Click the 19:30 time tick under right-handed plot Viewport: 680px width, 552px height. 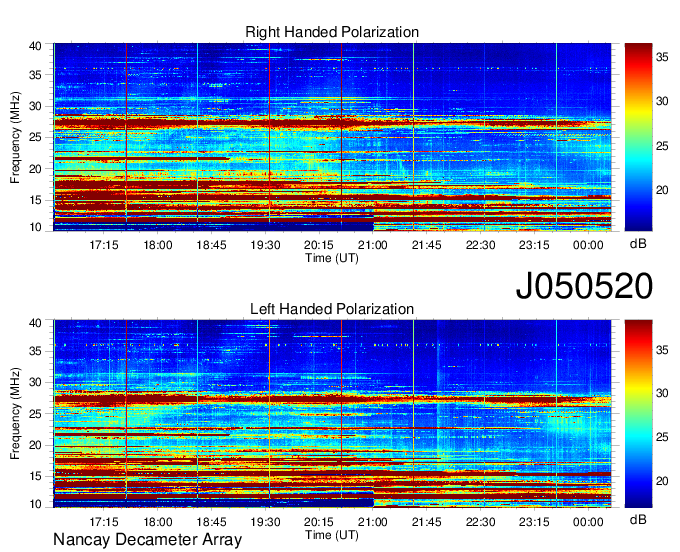(265, 245)
